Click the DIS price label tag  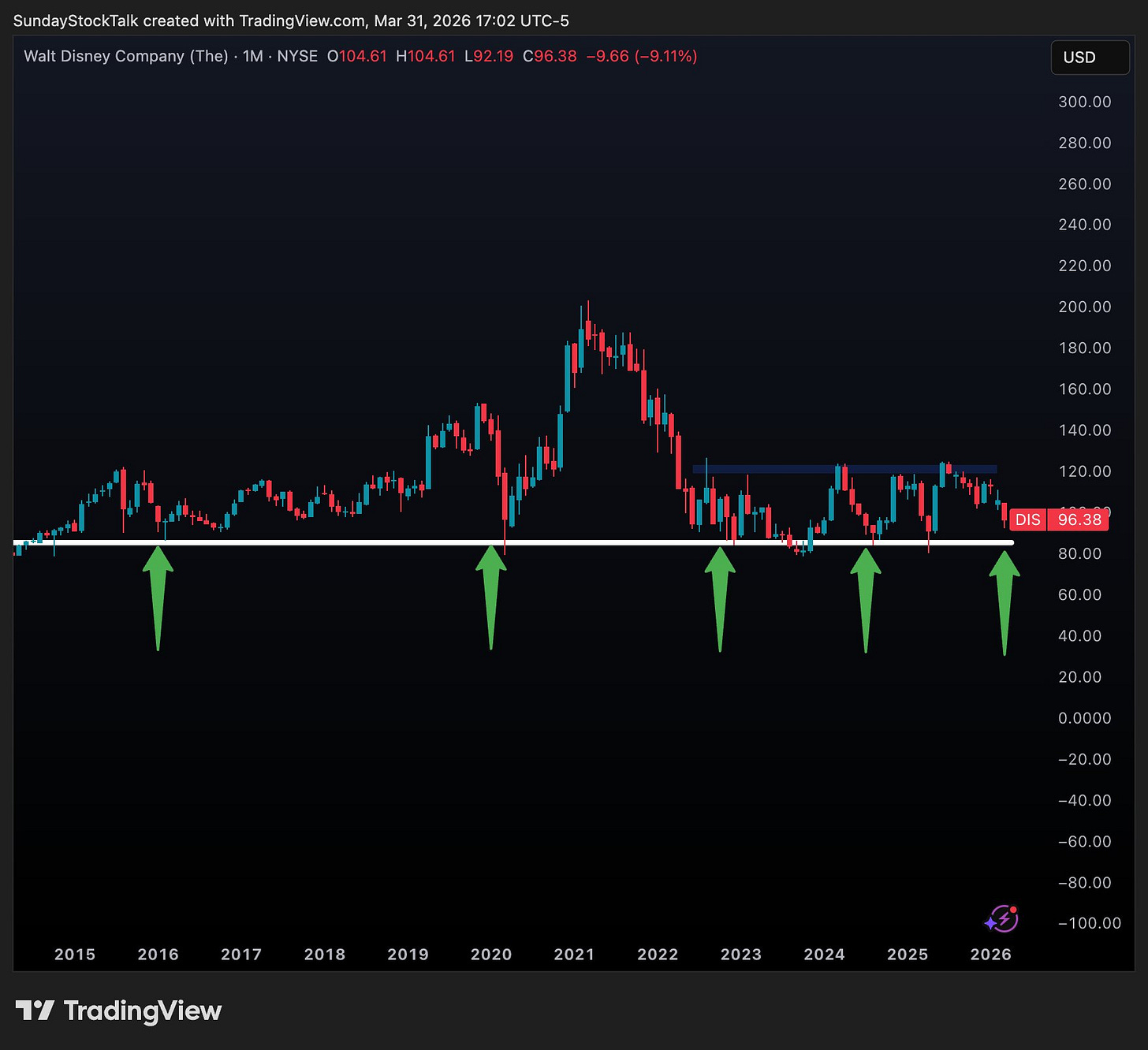[1027, 519]
